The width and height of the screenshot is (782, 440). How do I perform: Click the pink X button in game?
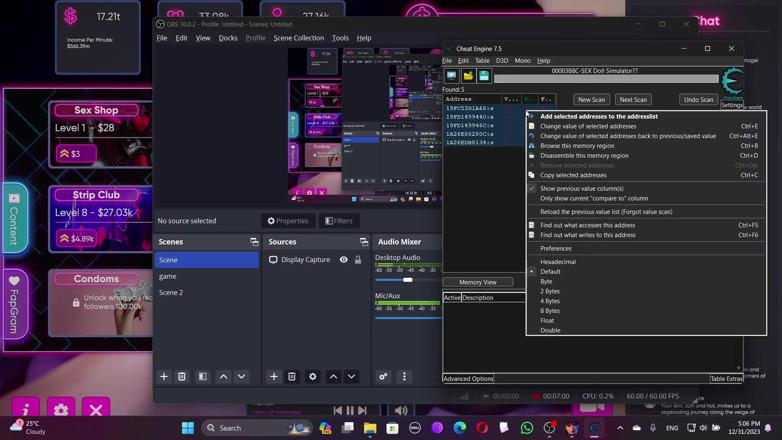tap(96, 409)
